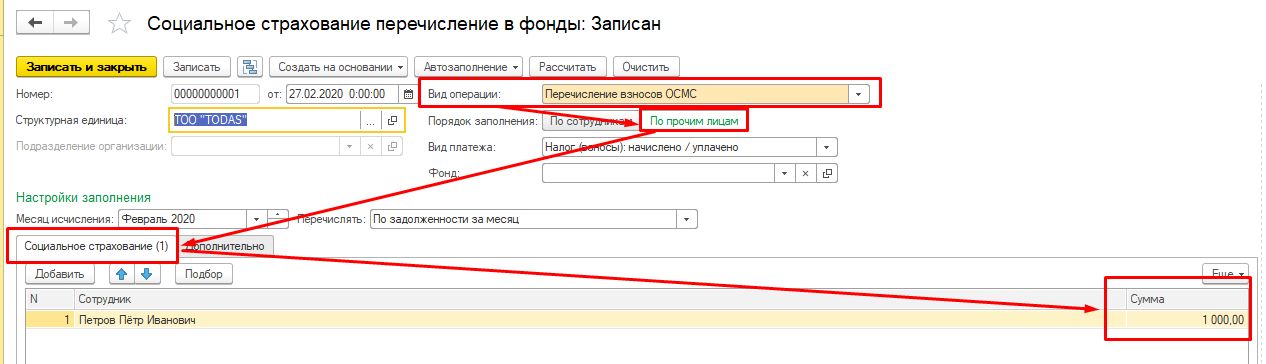Select 'По сотрудникам' fill order
1266x364 pixels.
coord(589,121)
